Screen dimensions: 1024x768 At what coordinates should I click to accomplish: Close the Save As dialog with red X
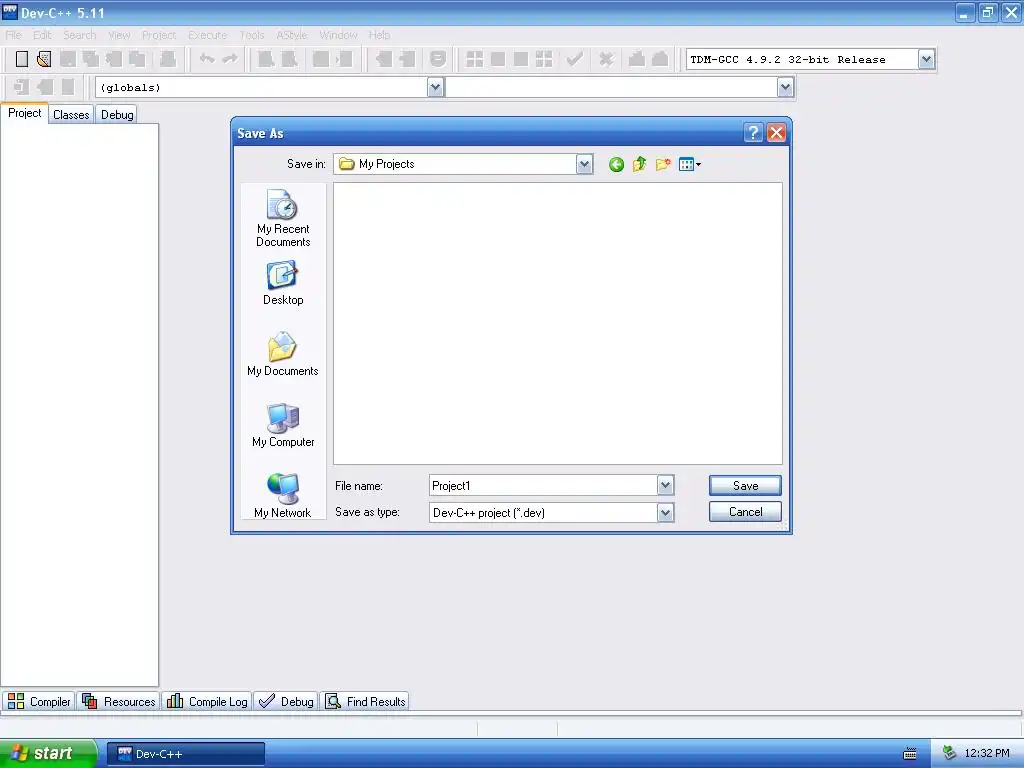[776, 133]
